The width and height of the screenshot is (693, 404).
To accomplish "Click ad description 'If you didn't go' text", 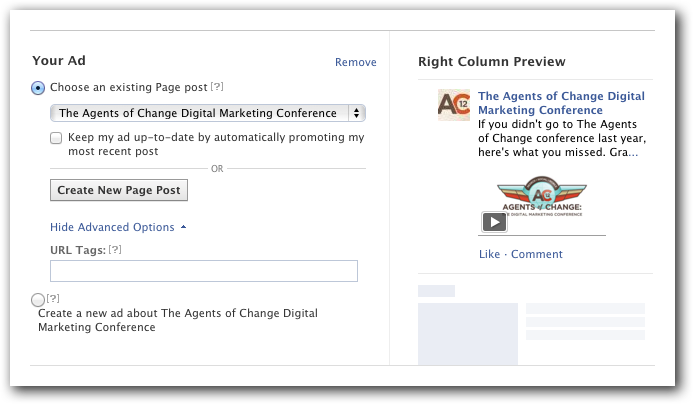I will pyautogui.click(x=562, y=138).
